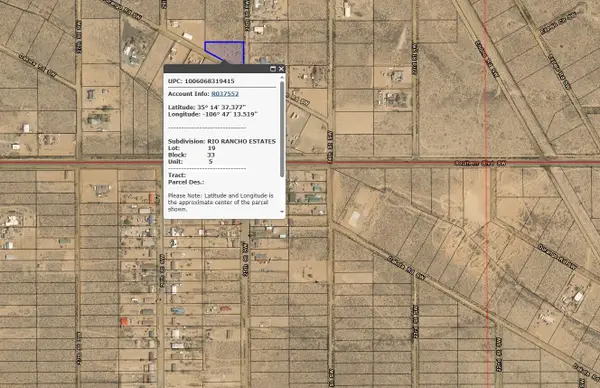Click the Subdivision: RIO RANCHO ESTATES line
This screenshot has width=600, height=388.
tap(222, 141)
